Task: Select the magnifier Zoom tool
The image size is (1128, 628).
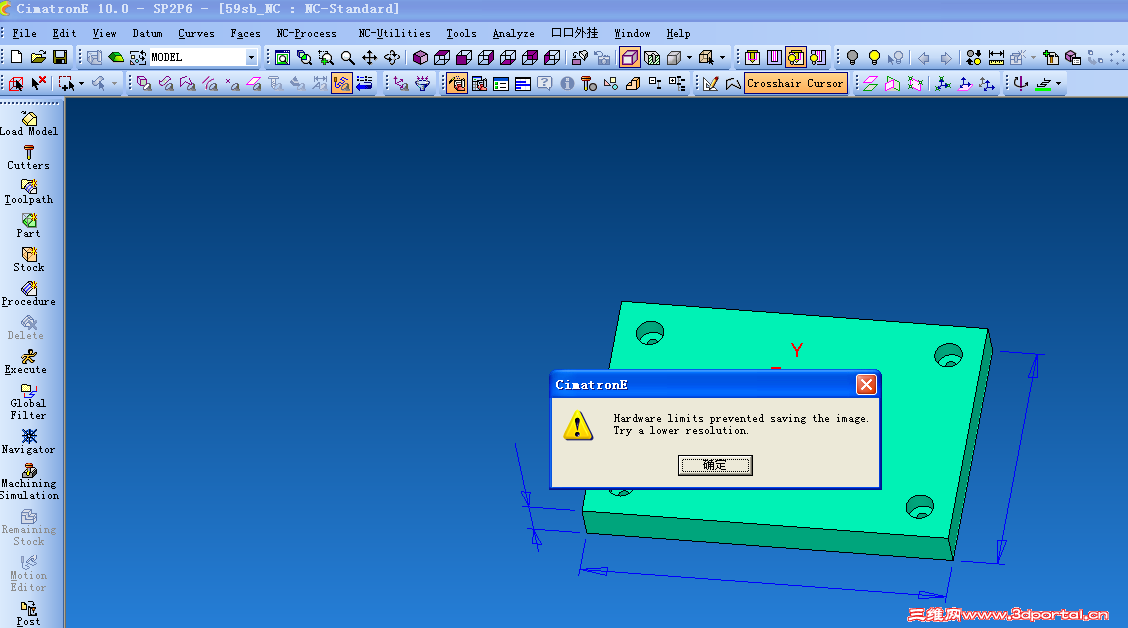Action: (347, 58)
